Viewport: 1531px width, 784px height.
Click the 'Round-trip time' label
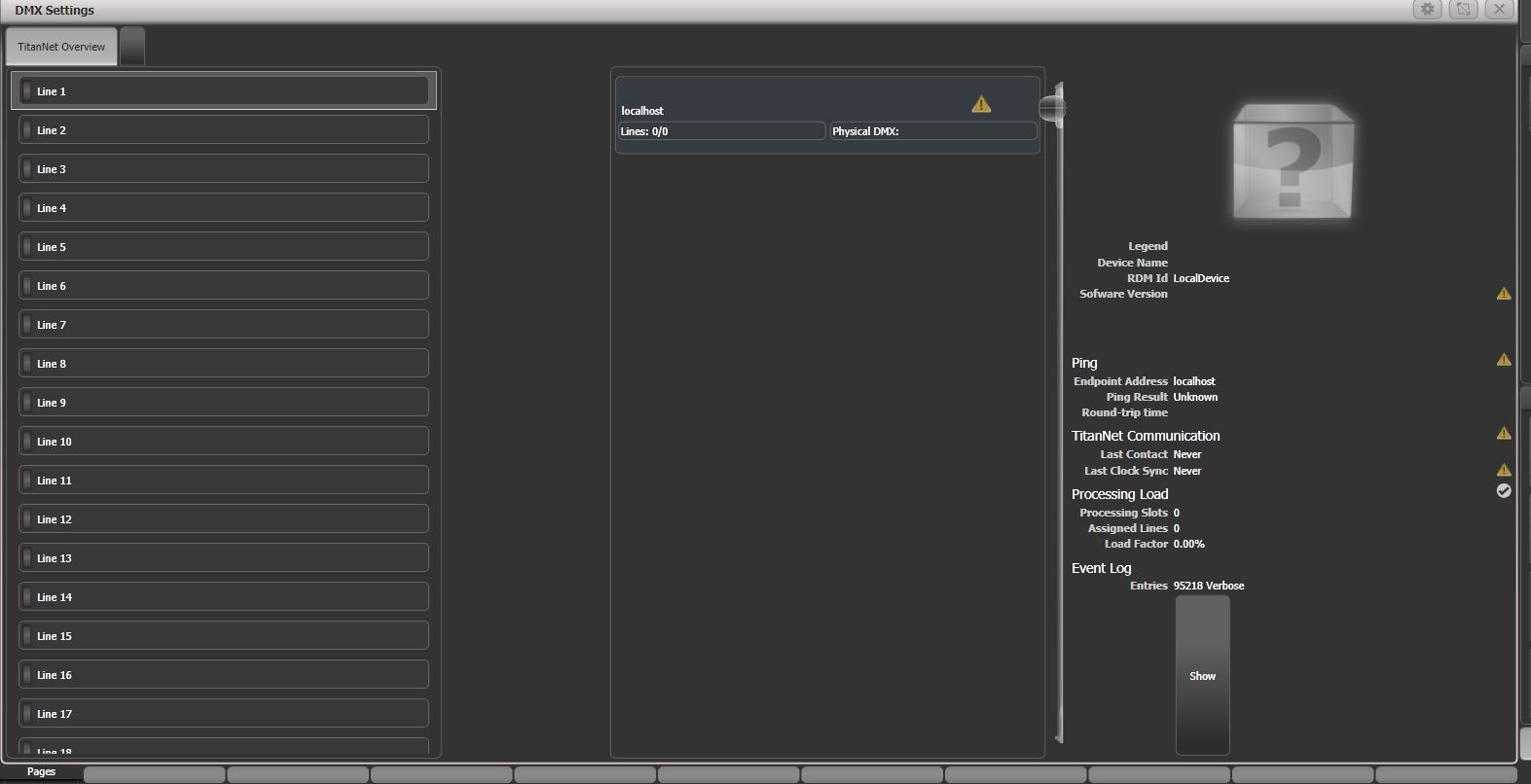click(1124, 412)
